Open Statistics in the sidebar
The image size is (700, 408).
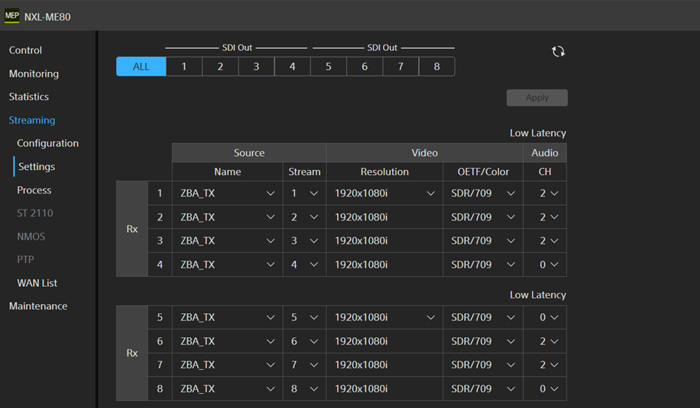29,97
